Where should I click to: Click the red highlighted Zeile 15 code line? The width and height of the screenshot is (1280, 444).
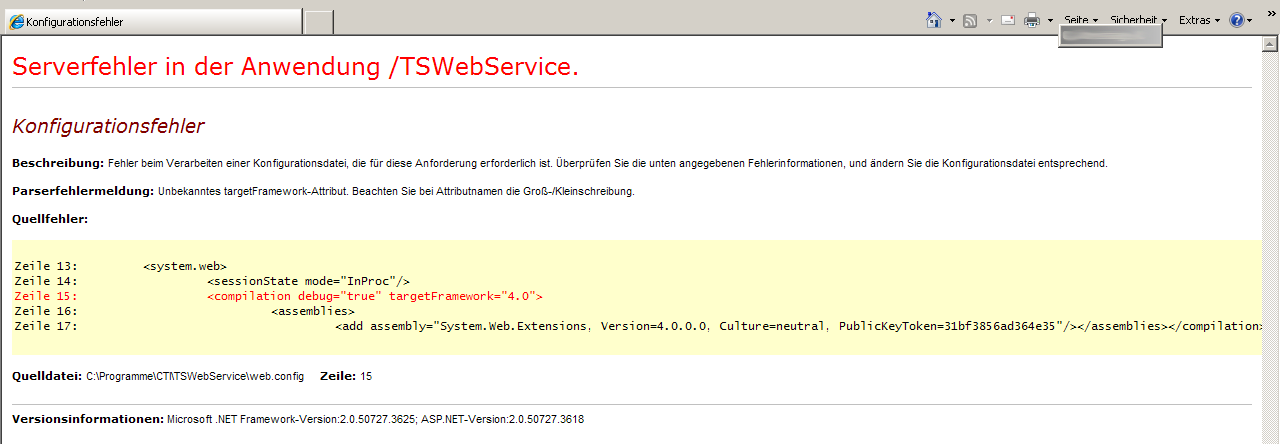[x=374, y=296]
